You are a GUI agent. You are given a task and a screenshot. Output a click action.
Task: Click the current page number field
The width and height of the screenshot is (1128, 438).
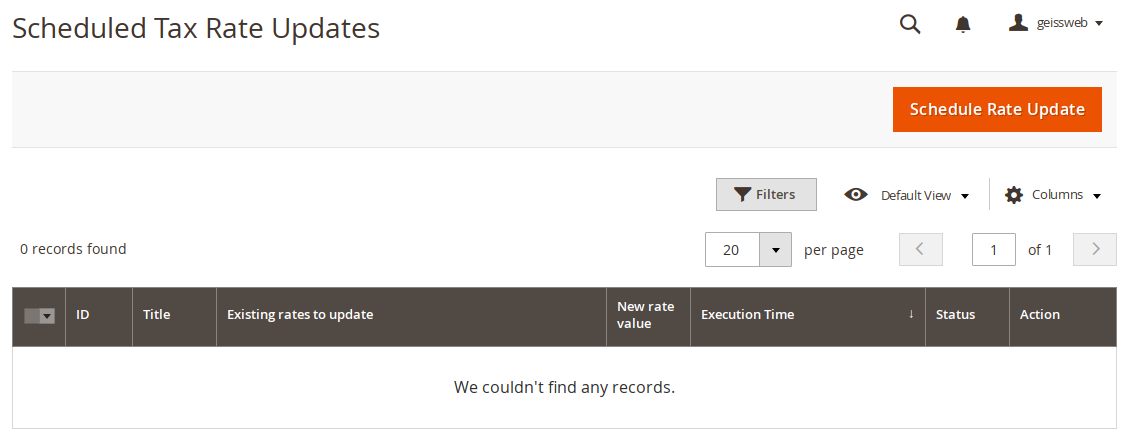(993, 250)
